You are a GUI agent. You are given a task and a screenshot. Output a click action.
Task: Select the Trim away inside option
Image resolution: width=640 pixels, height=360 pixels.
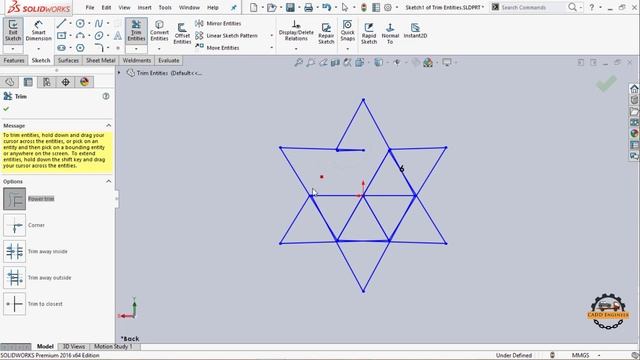point(15,251)
